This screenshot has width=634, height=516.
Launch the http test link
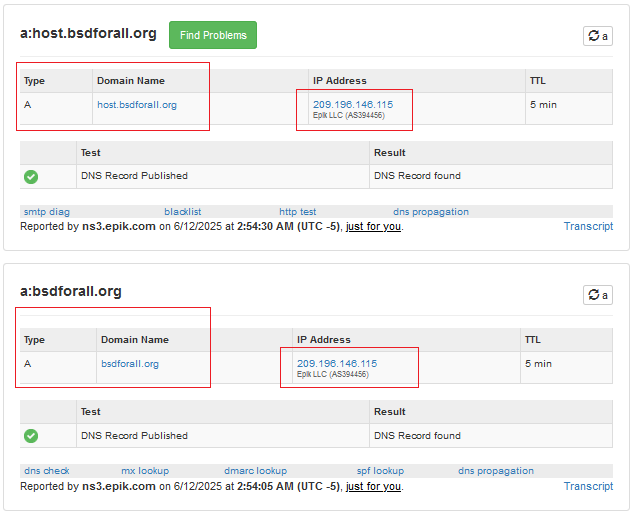point(298,212)
